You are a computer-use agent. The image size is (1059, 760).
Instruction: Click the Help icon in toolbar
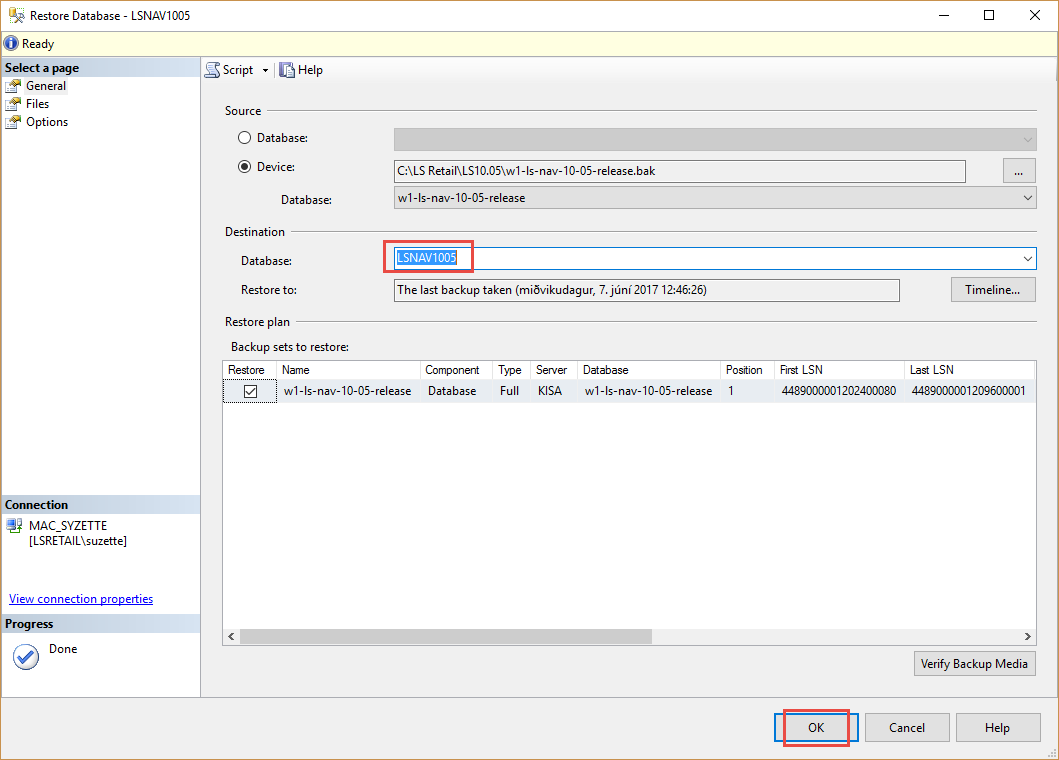[287, 70]
